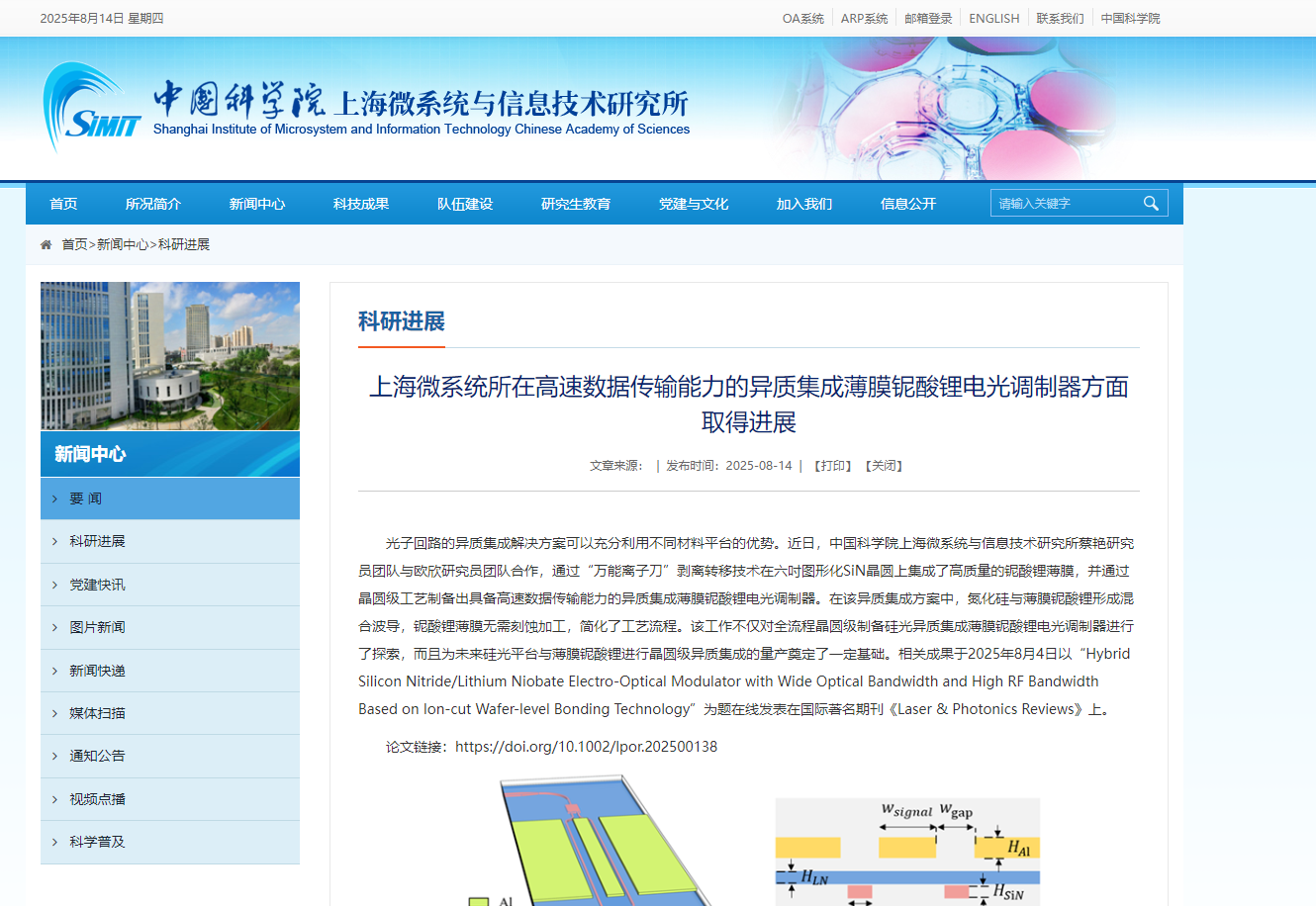This screenshot has height=906, width=1316.
Task: Click the paper DOI link text
Action: (x=587, y=747)
